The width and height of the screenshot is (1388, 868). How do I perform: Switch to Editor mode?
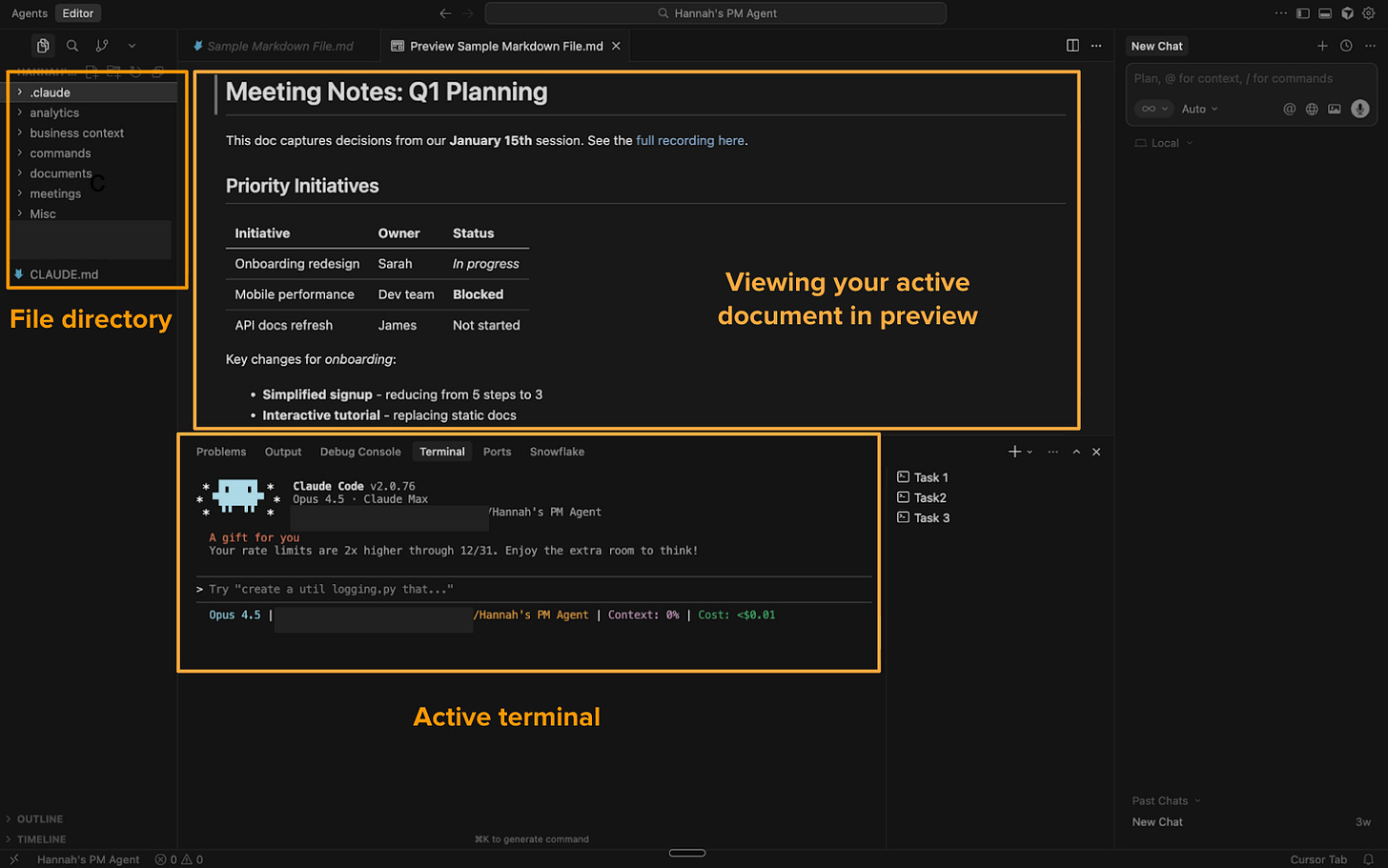pos(78,13)
